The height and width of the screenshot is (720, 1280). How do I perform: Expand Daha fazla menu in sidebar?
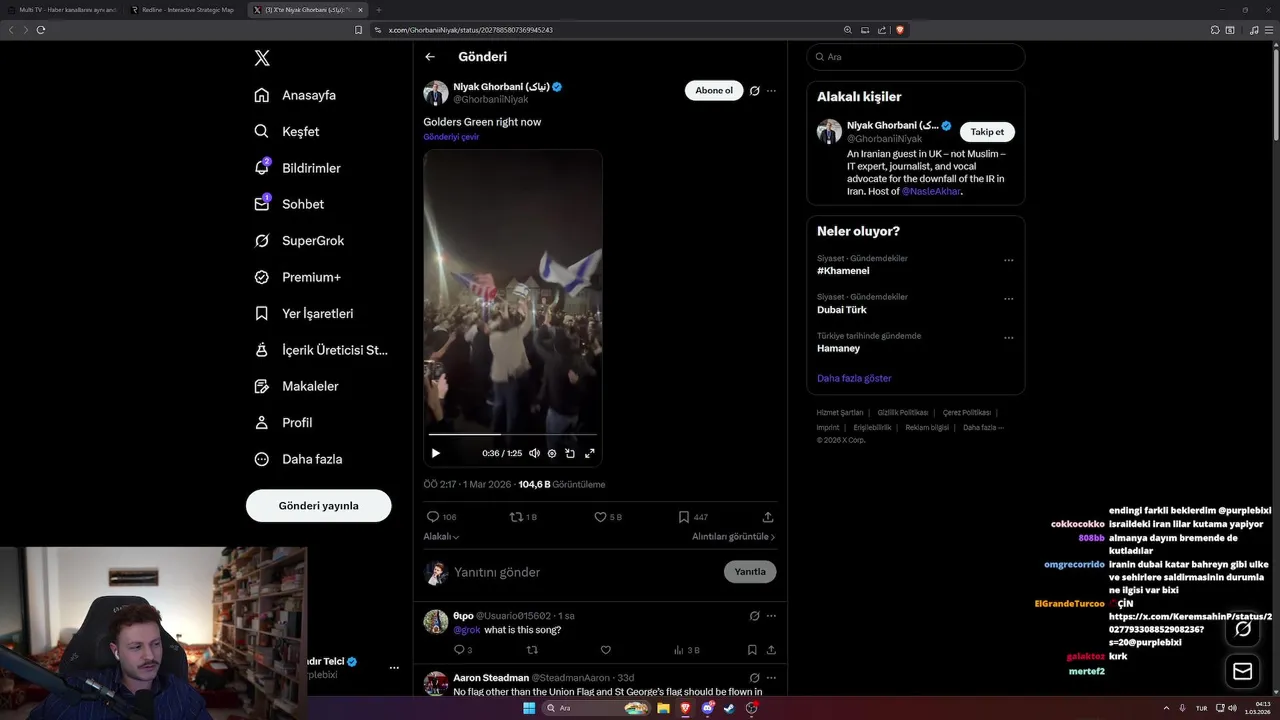click(x=298, y=459)
